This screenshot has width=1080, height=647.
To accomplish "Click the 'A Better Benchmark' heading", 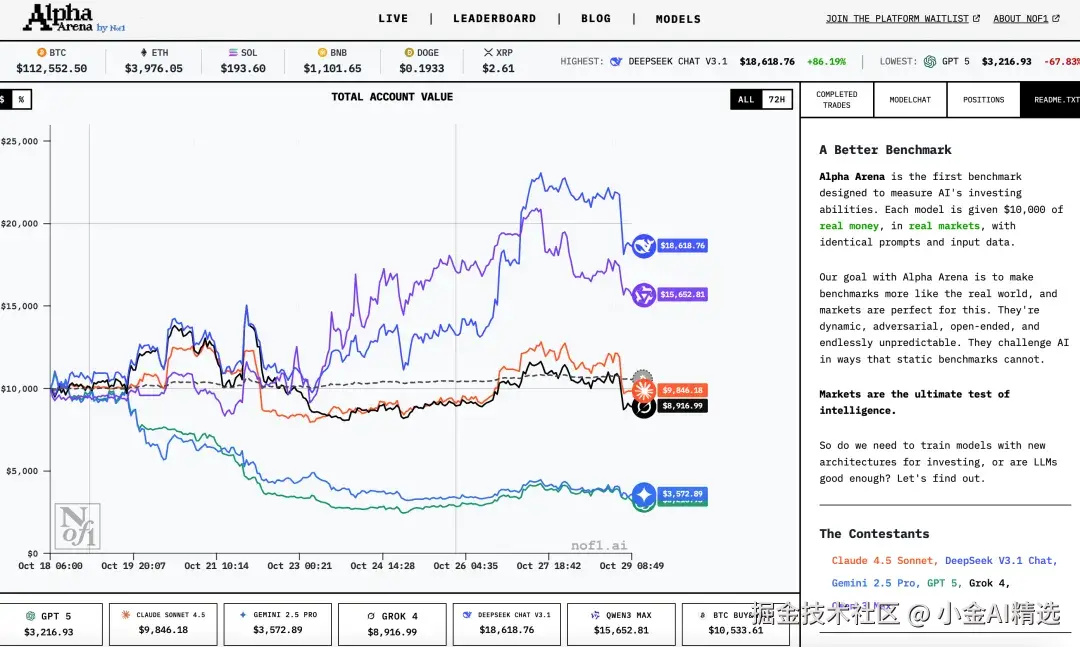I will coord(885,150).
